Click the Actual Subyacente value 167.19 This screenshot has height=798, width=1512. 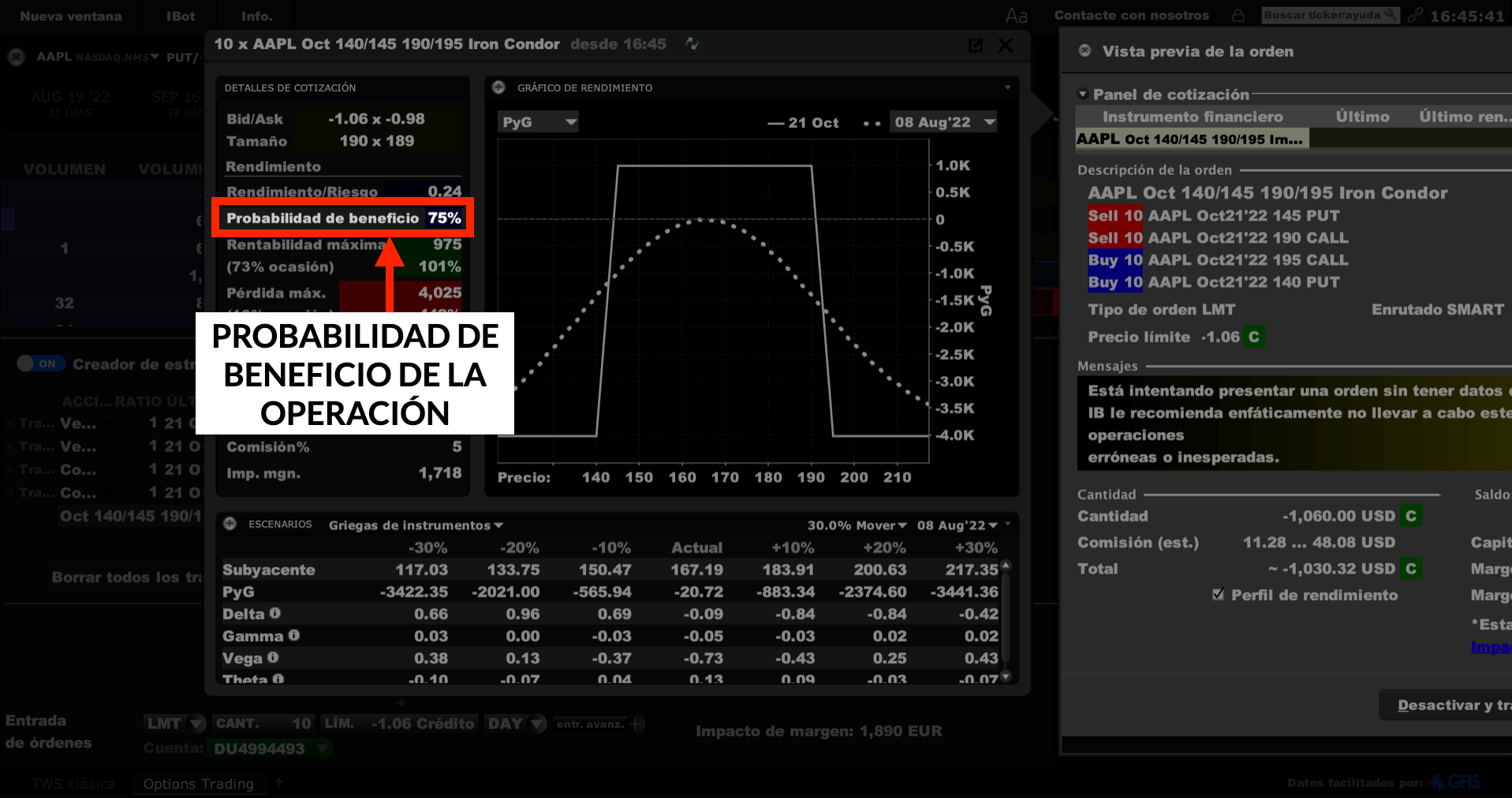[696, 569]
